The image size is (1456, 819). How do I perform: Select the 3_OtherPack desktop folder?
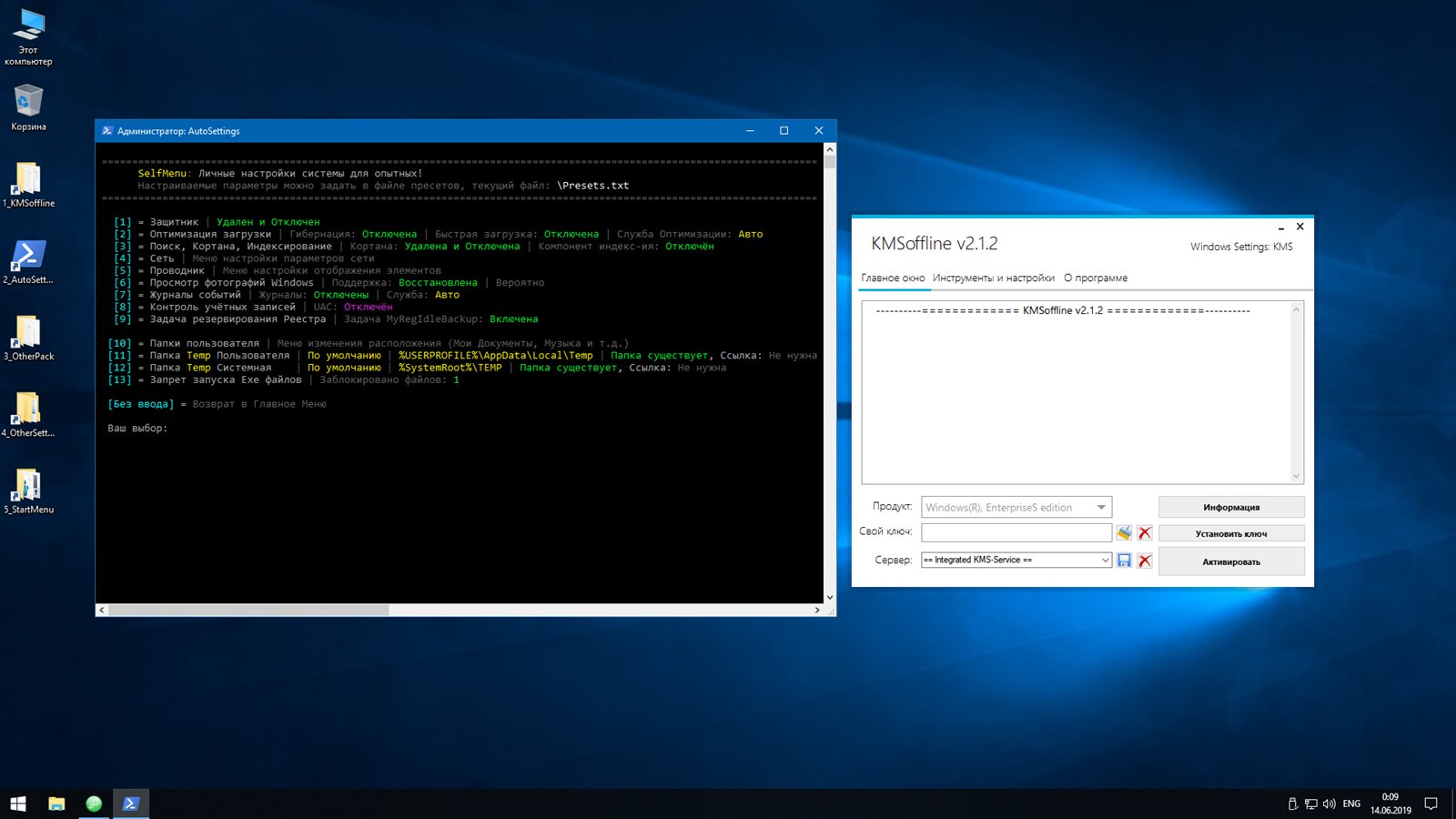tap(28, 338)
